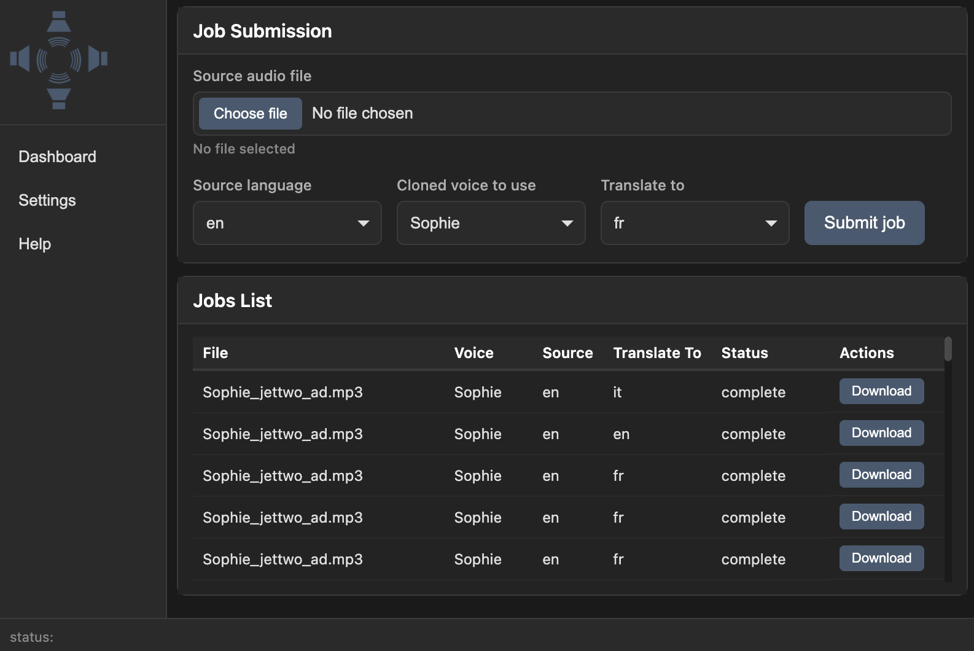Click the Translate To column header
This screenshot has width=974, height=651.
tap(657, 352)
